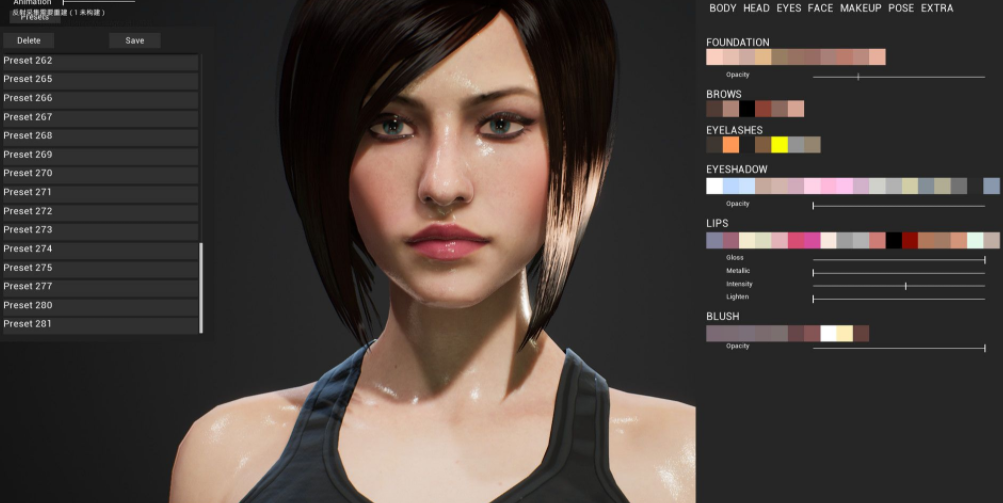Load Preset 266
Viewport: 1003px width, 503px height.
point(100,99)
